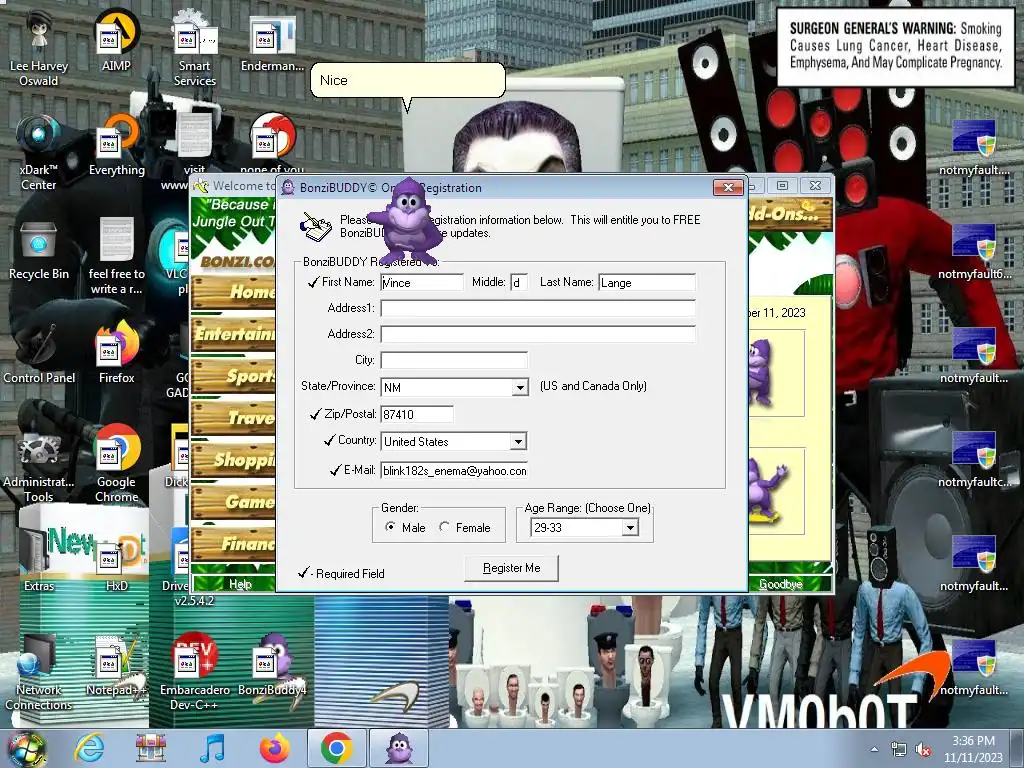The width and height of the screenshot is (1024, 768).
Task: Open the Shopping section in Bonzi window
Action: click(233, 459)
